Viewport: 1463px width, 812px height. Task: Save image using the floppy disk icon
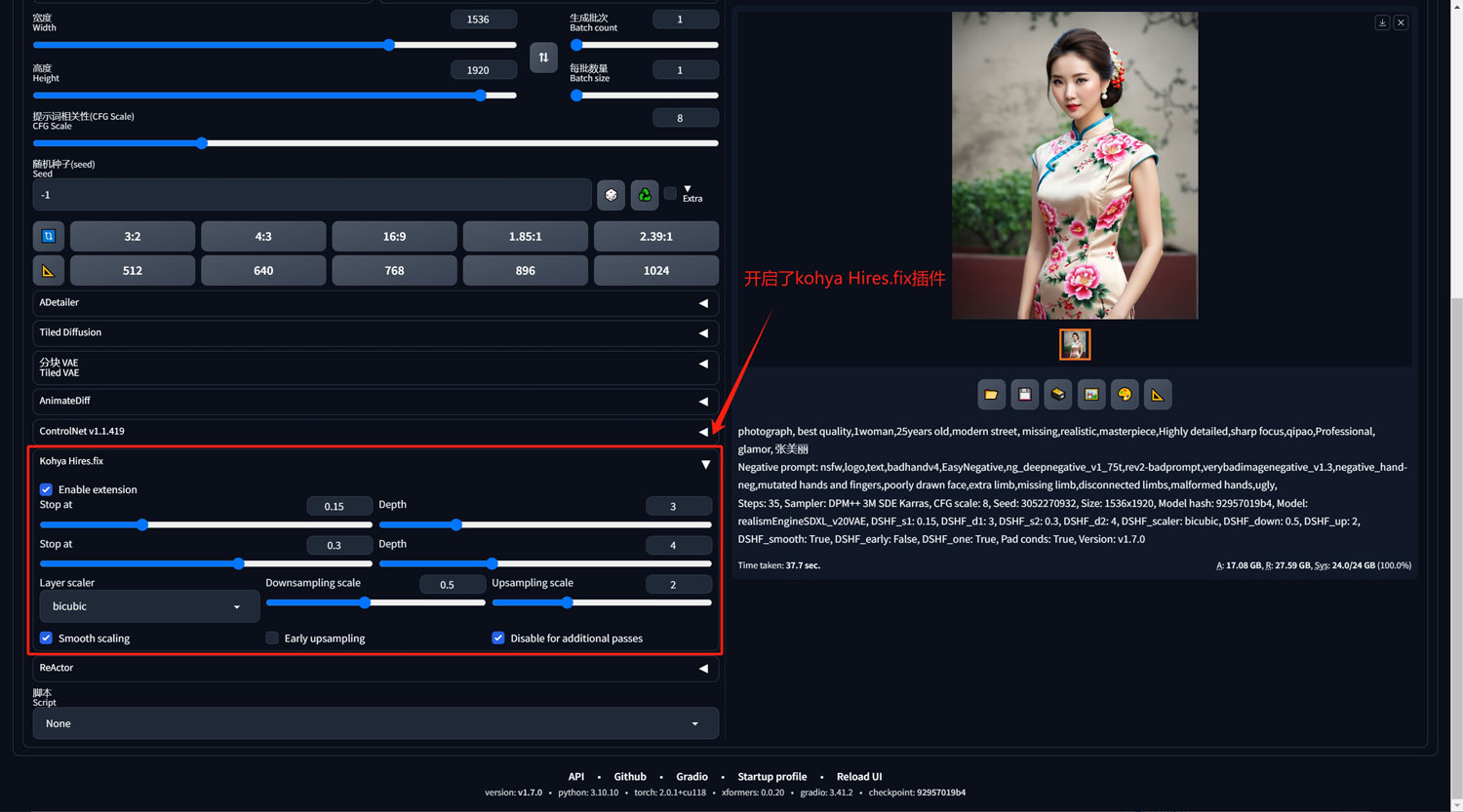(1024, 395)
